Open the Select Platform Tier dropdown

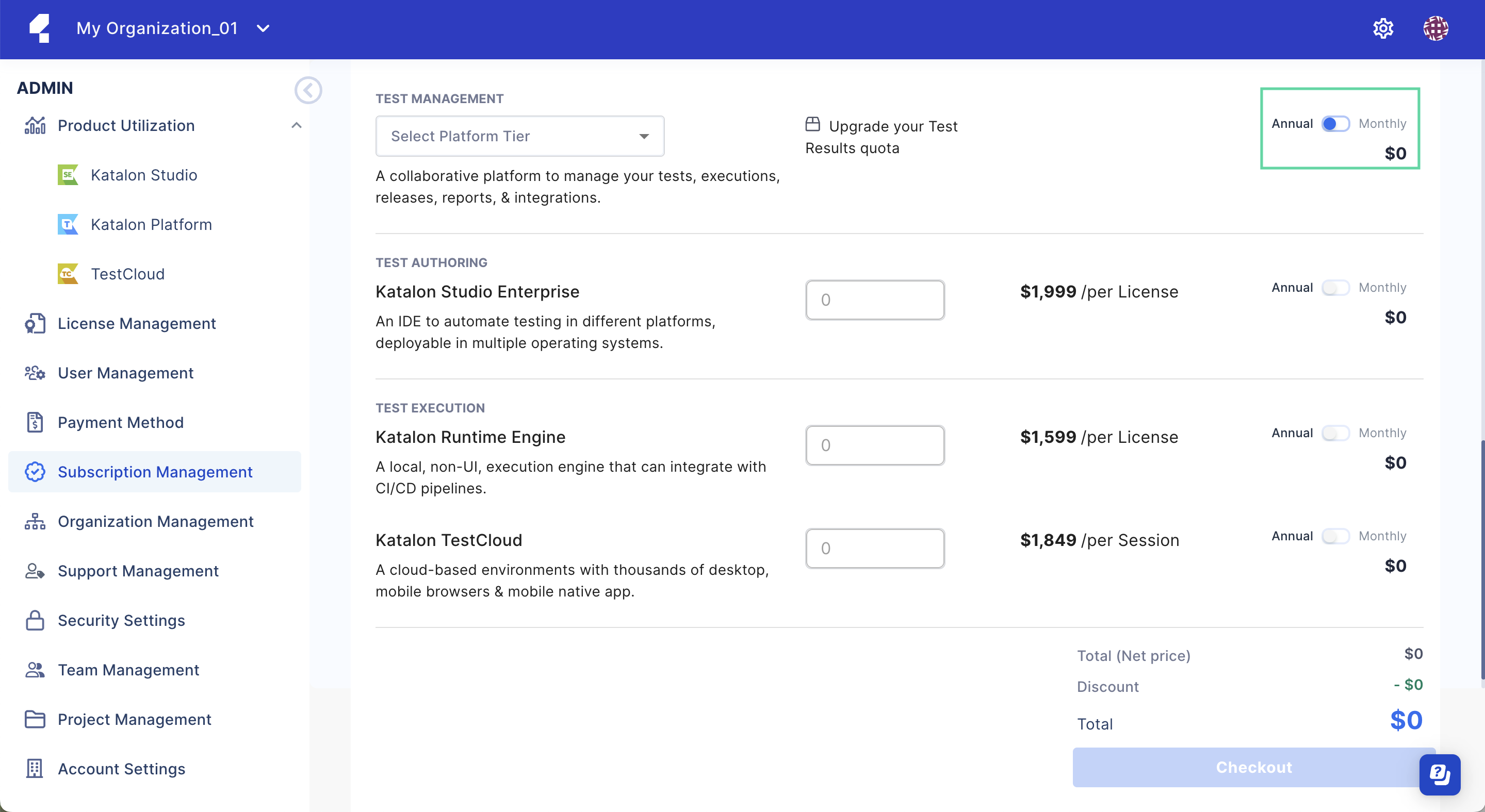click(520, 136)
